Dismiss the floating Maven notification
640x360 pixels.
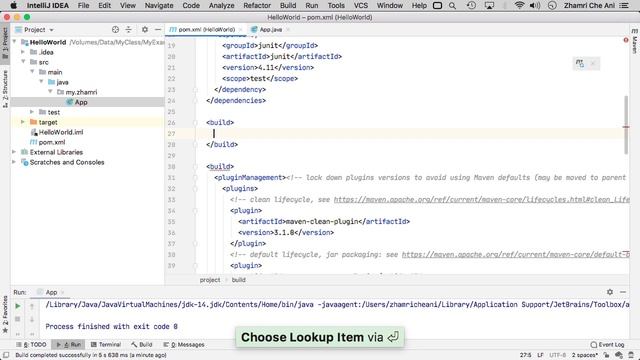tap(593, 63)
